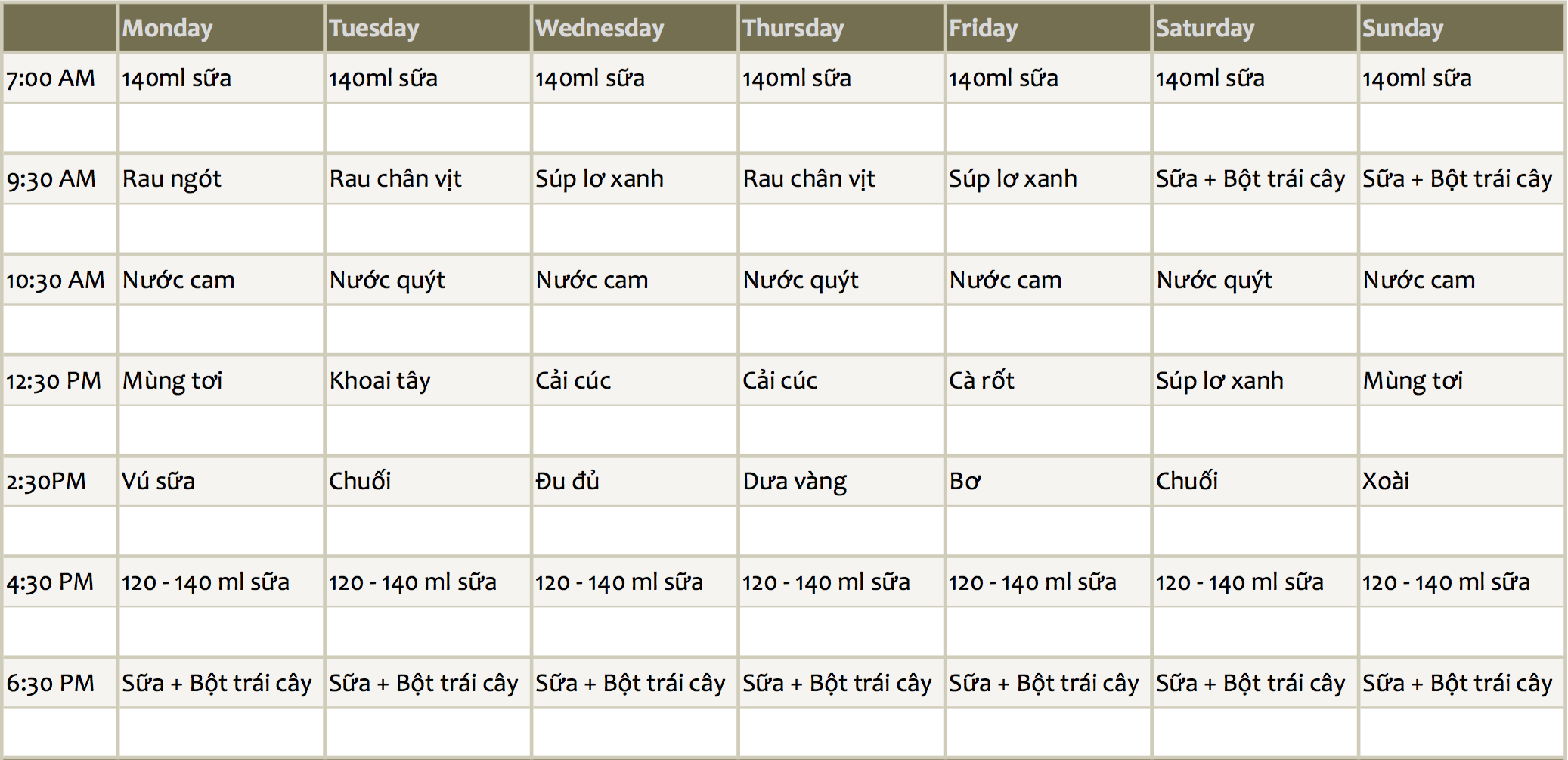The height and width of the screenshot is (760, 1568).
Task: Click Friday's Bơ cell
Action: click(1048, 481)
